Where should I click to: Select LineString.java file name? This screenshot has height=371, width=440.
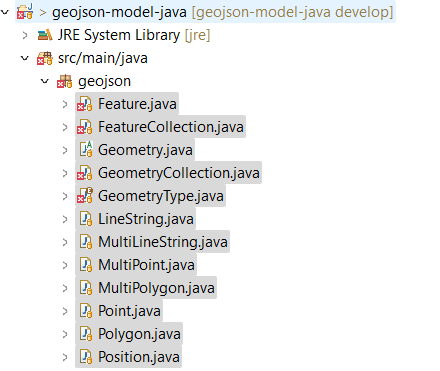[x=146, y=219]
